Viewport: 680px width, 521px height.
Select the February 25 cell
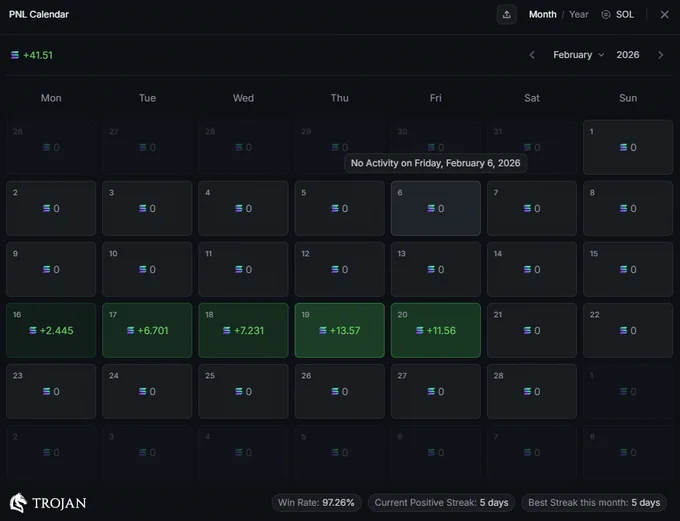point(243,391)
